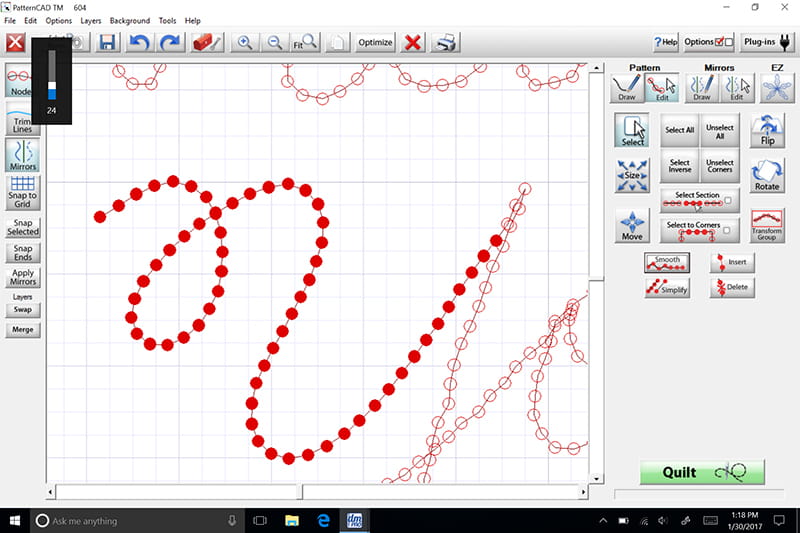The width and height of the screenshot is (800, 533).
Task: Choose the Move tool
Action: (x=632, y=225)
